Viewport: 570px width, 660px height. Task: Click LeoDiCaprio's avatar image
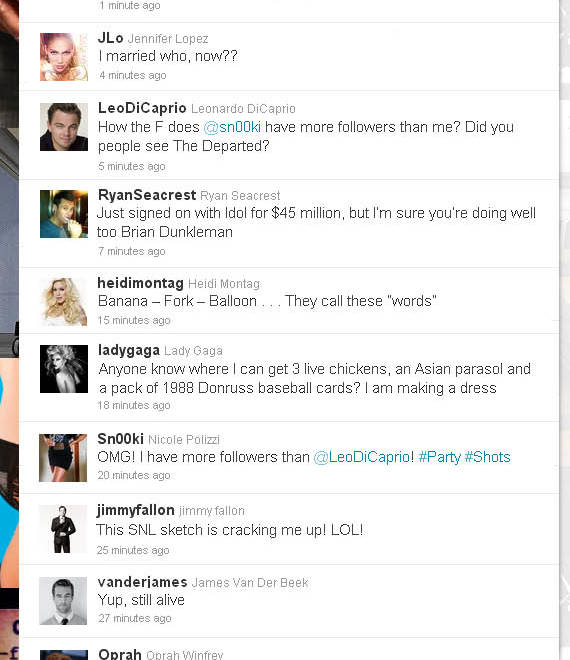(x=64, y=127)
